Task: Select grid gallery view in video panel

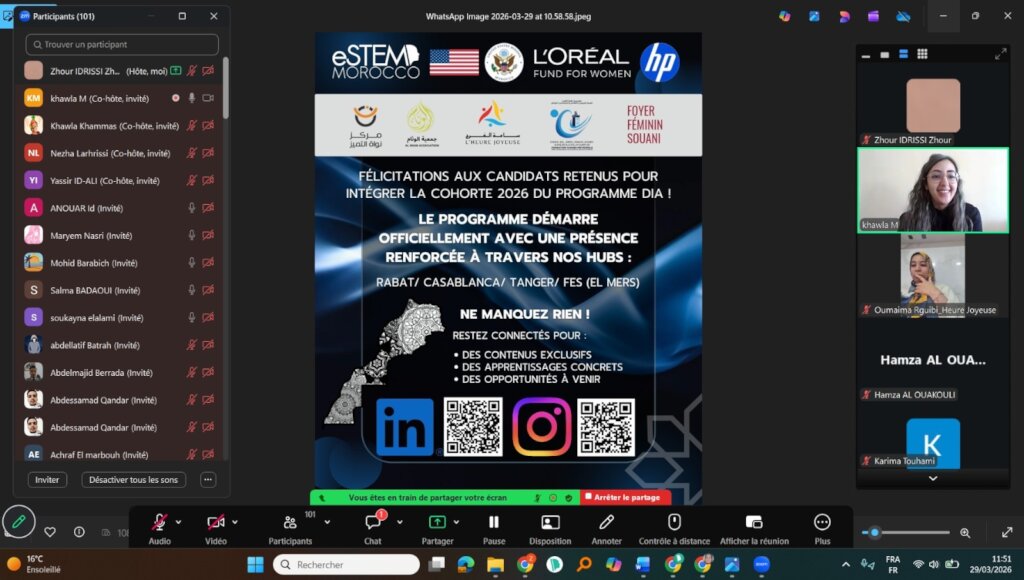Action: (x=922, y=54)
